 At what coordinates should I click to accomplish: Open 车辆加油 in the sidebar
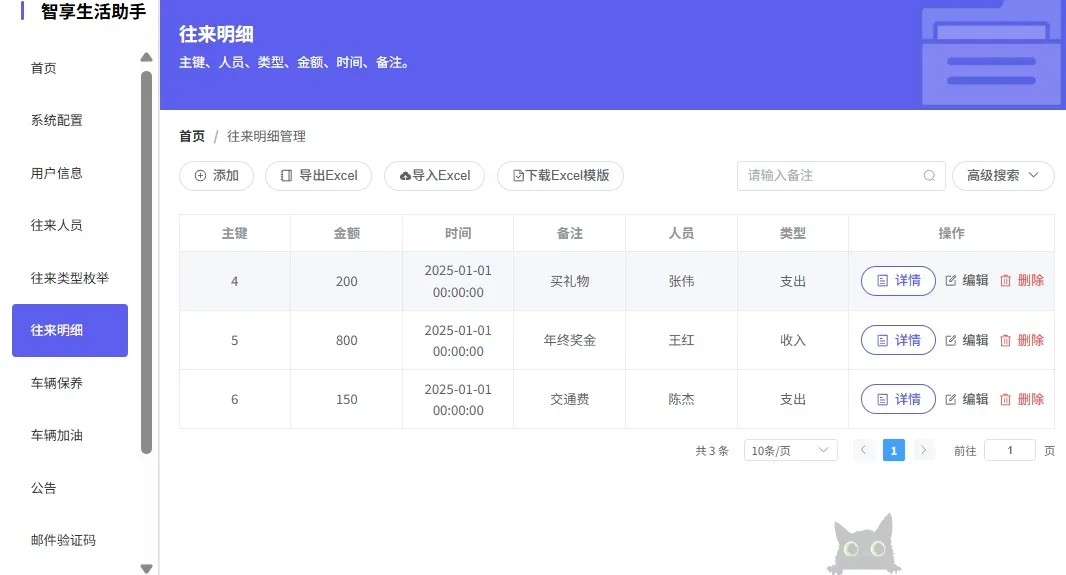pos(70,435)
